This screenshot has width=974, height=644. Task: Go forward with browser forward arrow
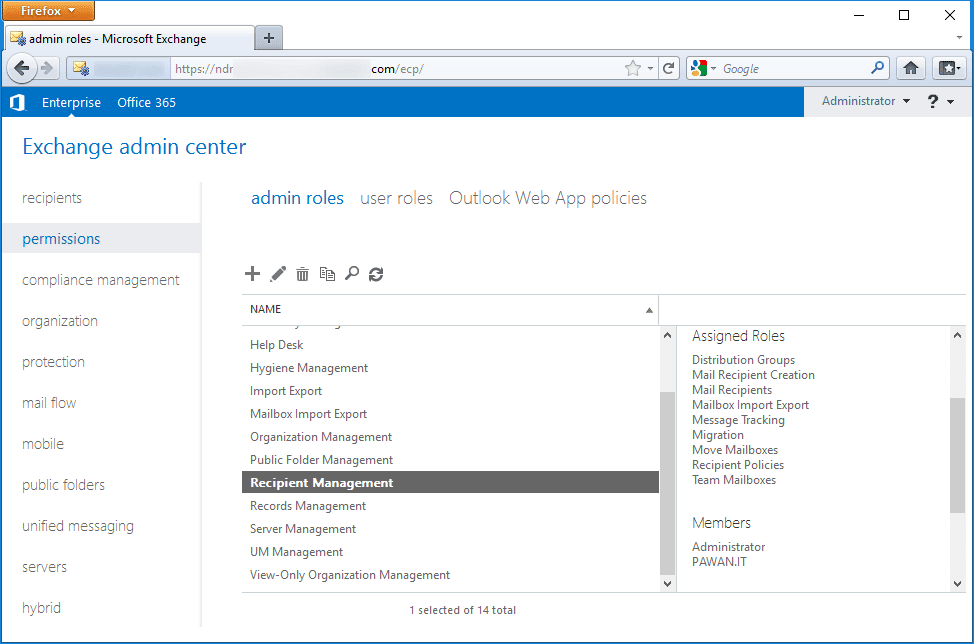coord(47,68)
